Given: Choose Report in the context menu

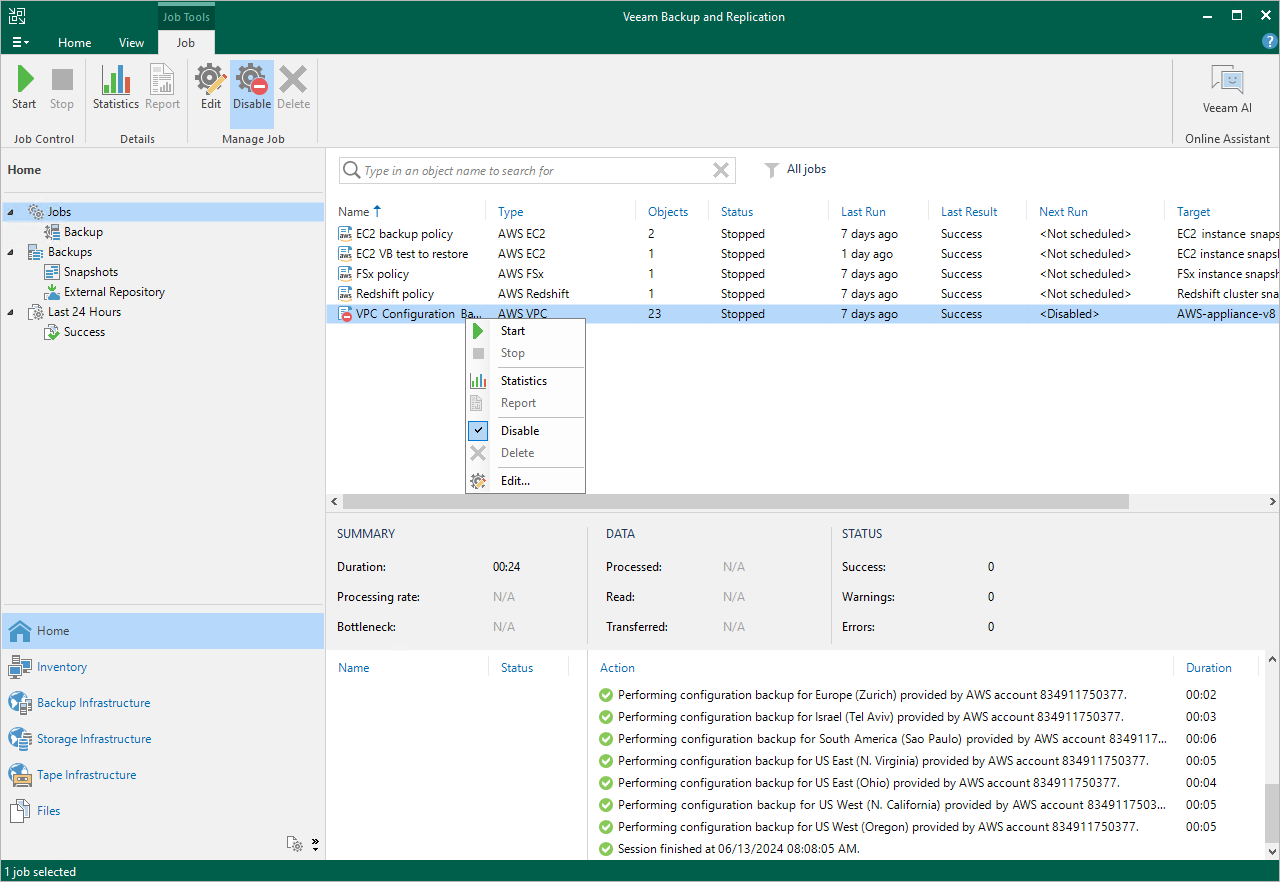Looking at the screenshot, I should click(x=525, y=403).
